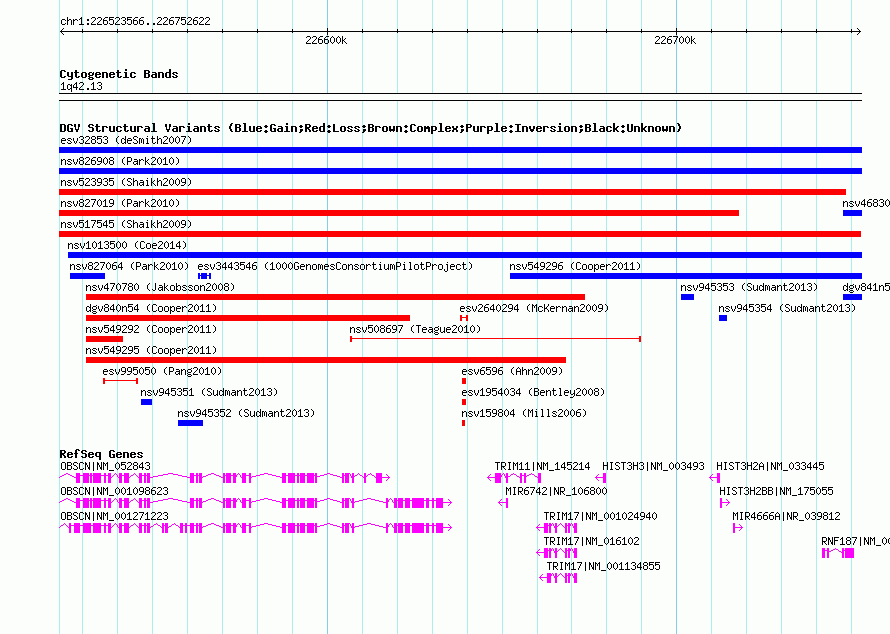This screenshot has width=890, height=634.
Task: Click nsv549295 (Cooper2011) variant label
Action: click(x=151, y=350)
